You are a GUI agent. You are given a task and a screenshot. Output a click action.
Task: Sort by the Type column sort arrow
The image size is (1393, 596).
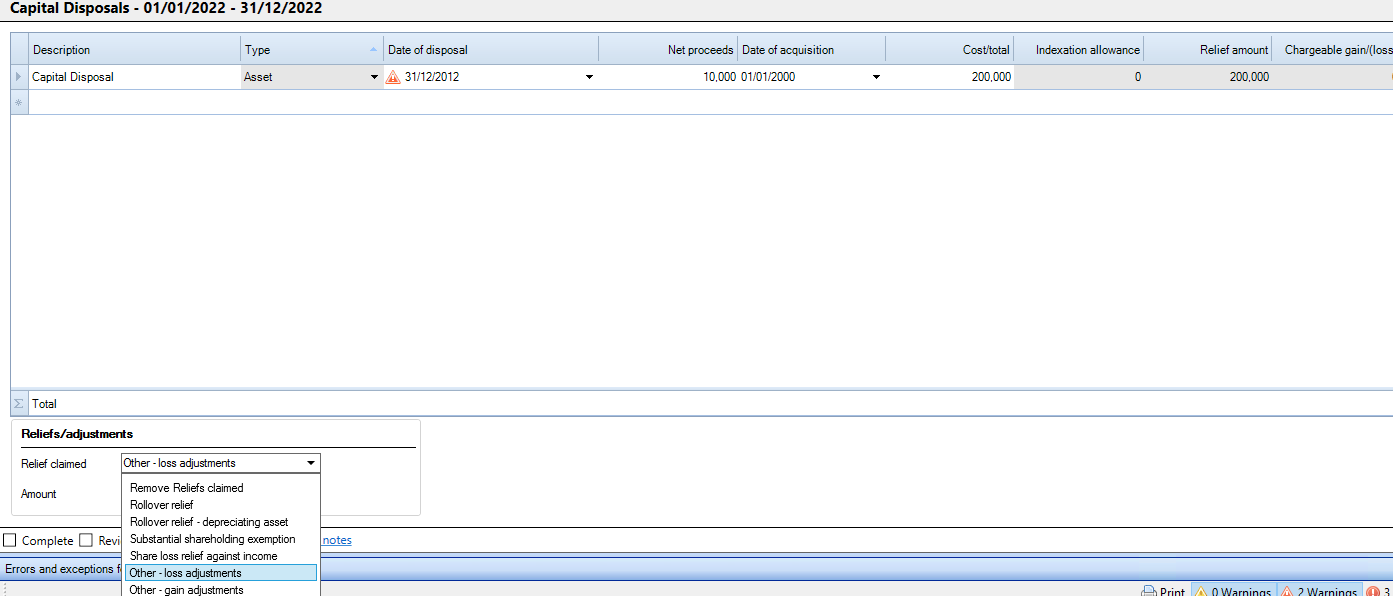click(374, 50)
